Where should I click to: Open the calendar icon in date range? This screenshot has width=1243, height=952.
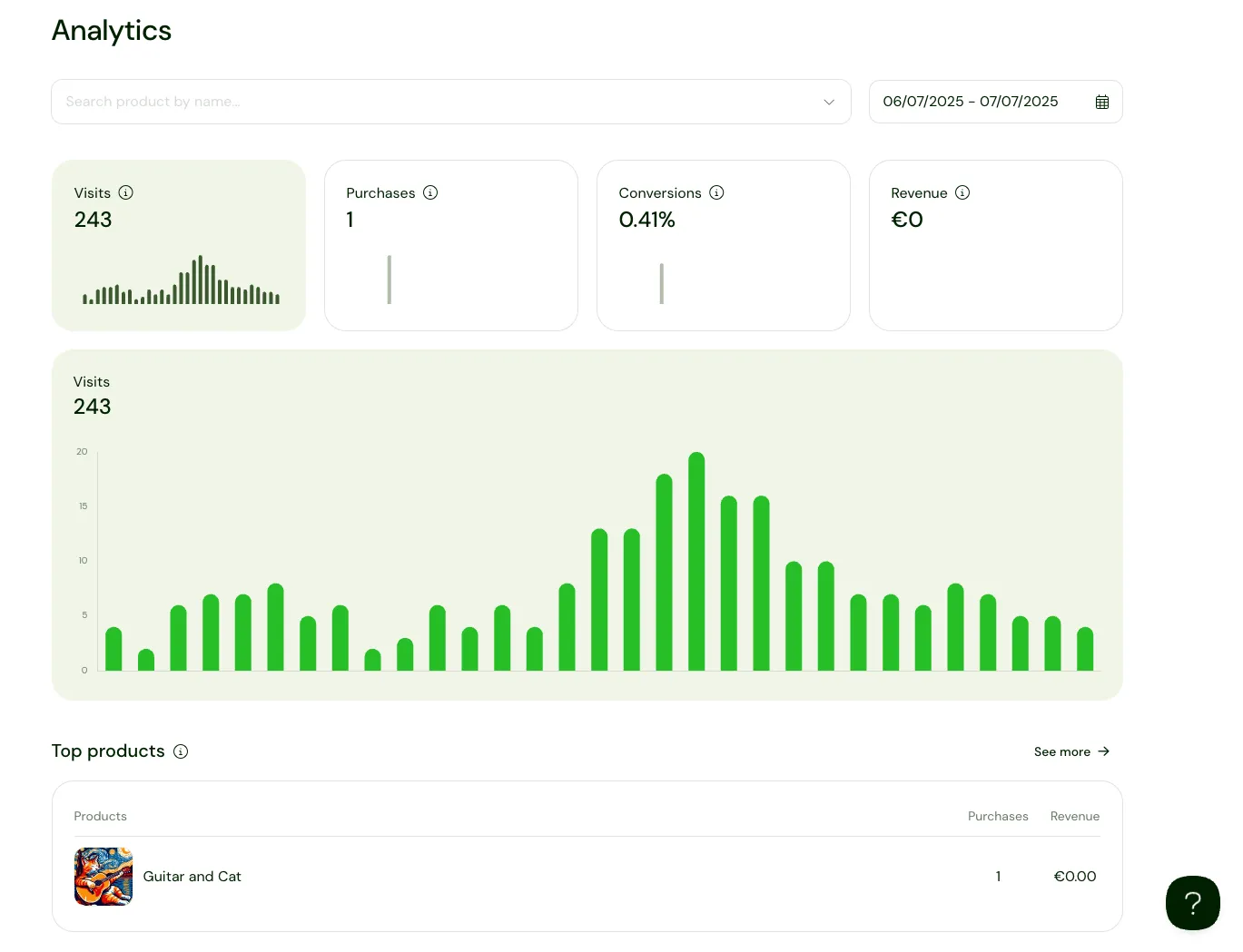point(1102,102)
